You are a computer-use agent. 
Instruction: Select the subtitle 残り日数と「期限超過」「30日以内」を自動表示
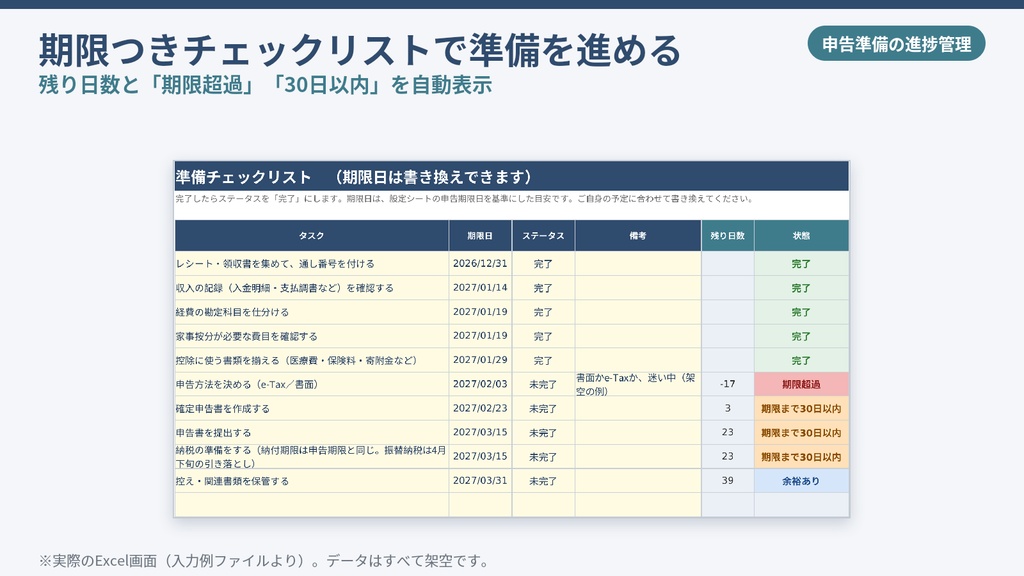265,85
